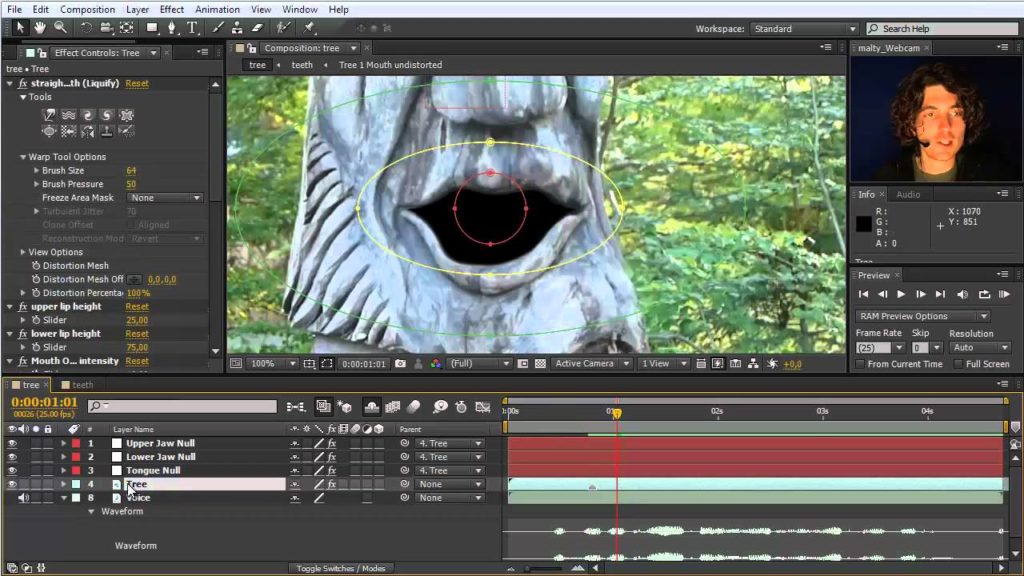Activate the Zoom tool
1024x576 pixels.
click(x=59, y=28)
